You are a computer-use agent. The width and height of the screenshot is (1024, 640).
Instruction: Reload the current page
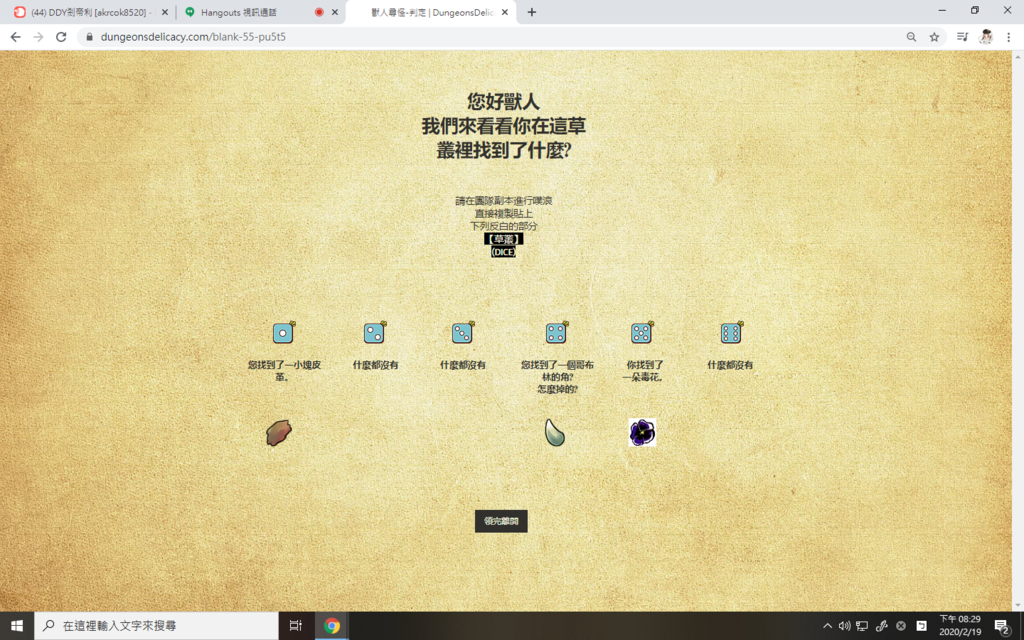click(x=61, y=37)
